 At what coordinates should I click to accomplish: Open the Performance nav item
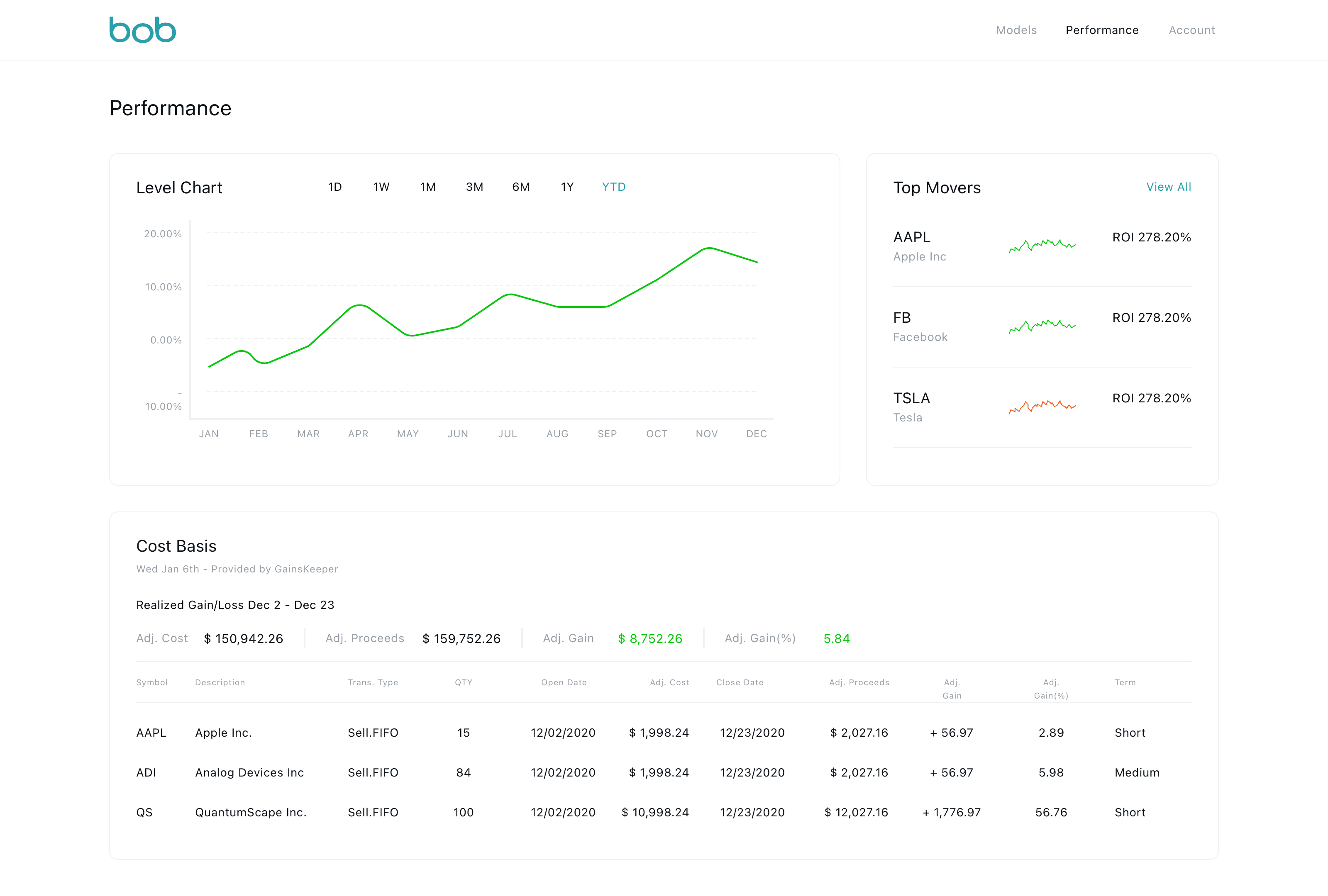pyautogui.click(x=1102, y=30)
